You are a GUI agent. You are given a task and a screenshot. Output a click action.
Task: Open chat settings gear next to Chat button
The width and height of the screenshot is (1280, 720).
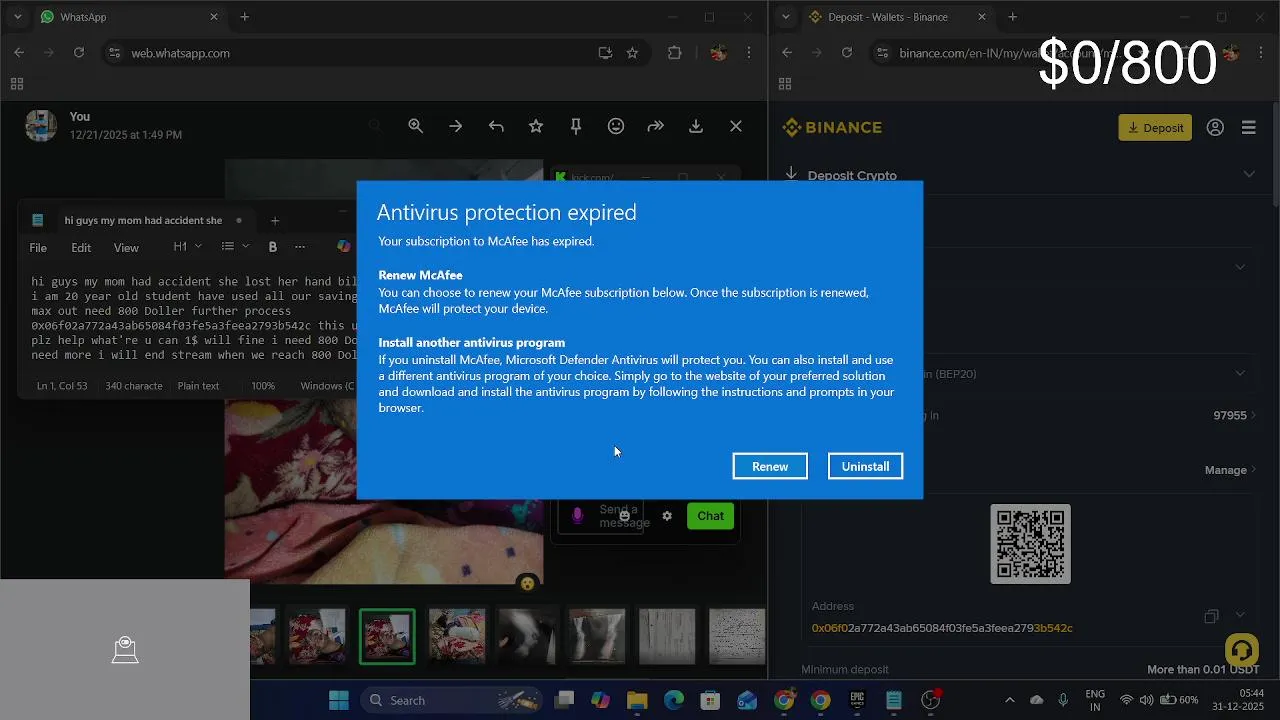667,516
